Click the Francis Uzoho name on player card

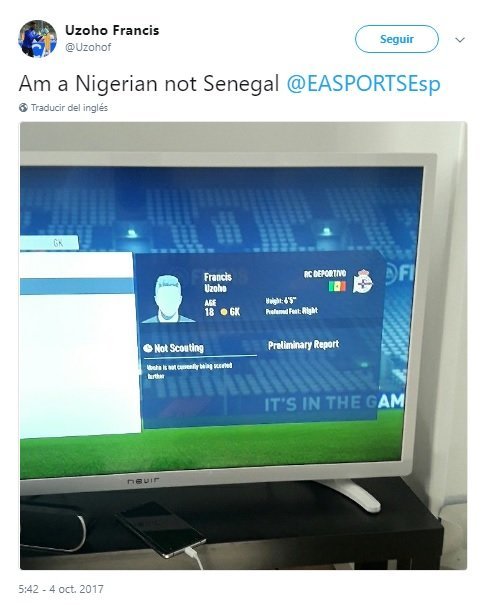point(218,282)
